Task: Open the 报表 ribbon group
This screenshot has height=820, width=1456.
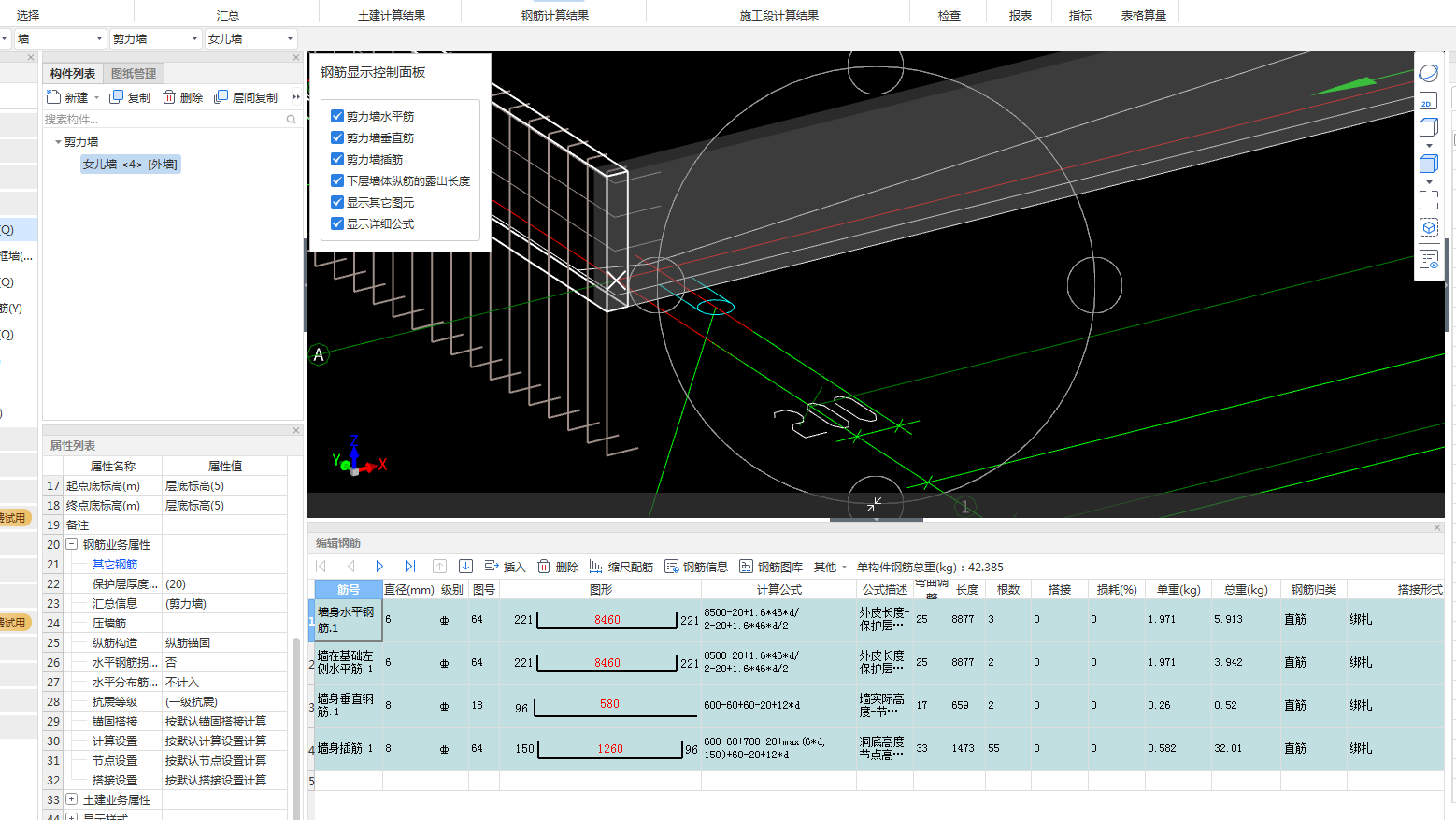Action: pos(1021,15)
